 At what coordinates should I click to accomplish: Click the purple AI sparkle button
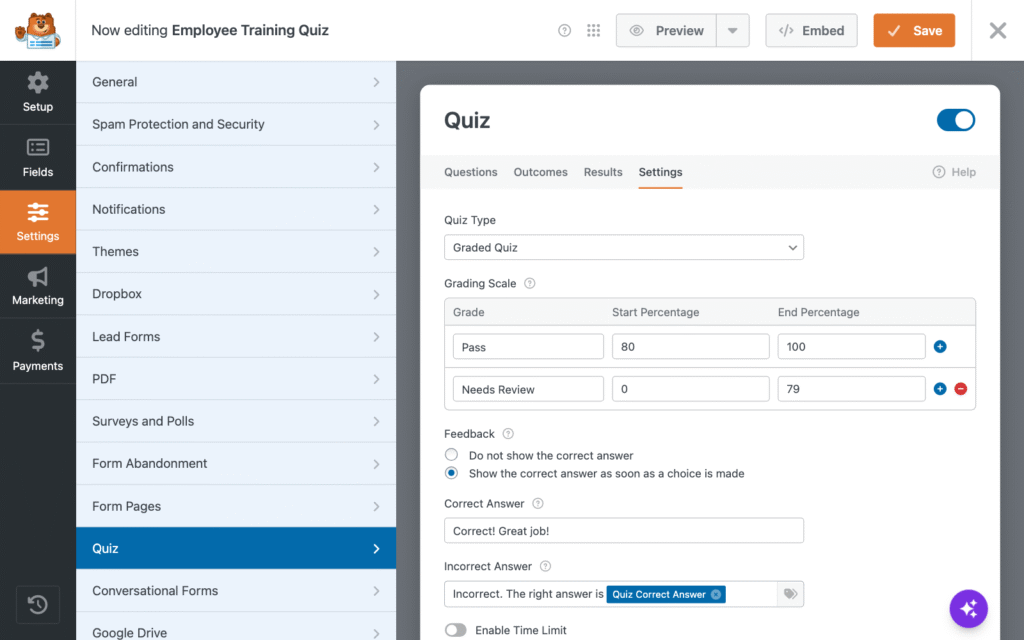click(968, 609)
